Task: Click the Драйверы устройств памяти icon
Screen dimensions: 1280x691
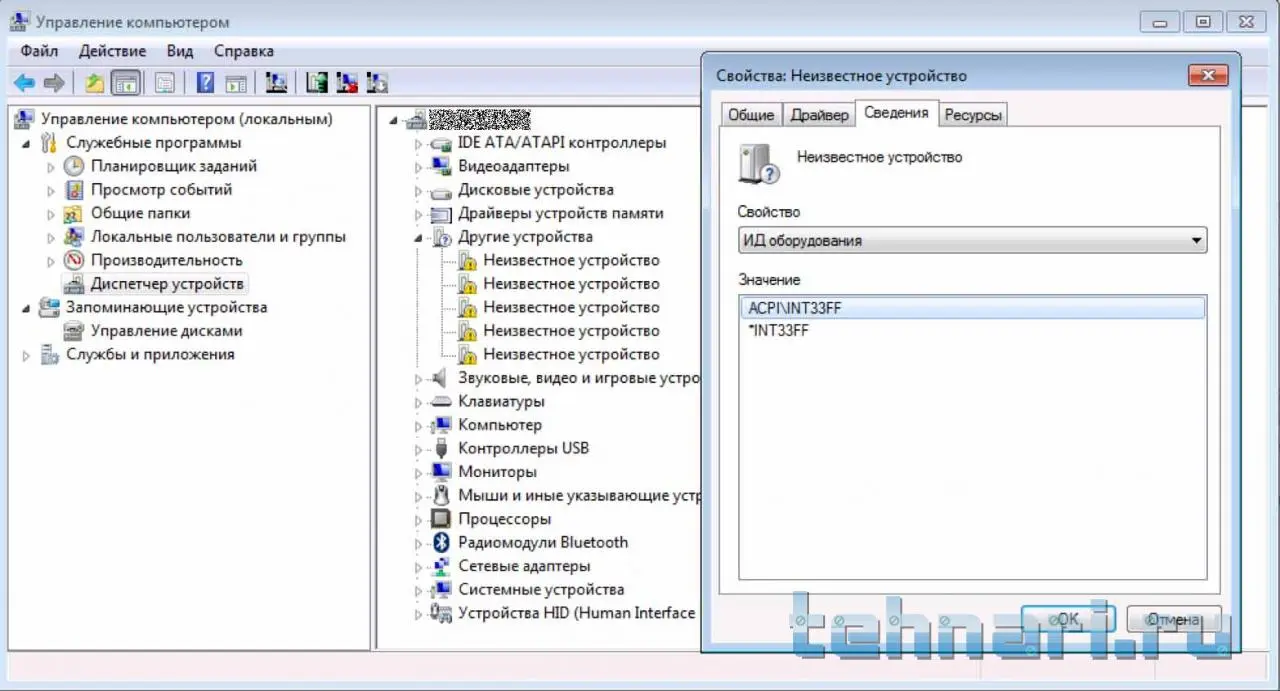Action: 441,213
